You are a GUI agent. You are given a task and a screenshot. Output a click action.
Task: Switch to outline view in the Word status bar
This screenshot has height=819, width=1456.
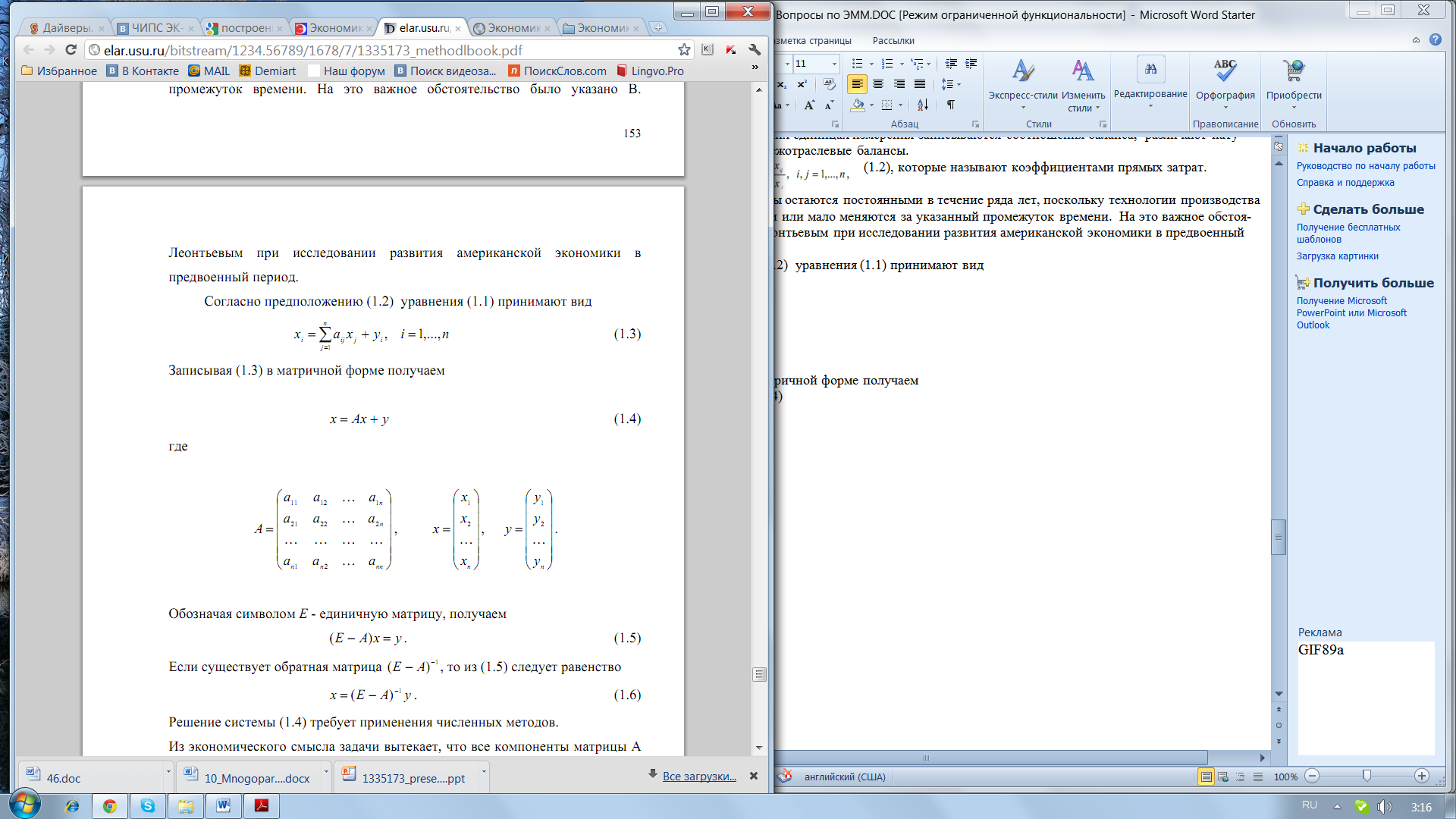pyautogui.click(x=1241, y=777)
